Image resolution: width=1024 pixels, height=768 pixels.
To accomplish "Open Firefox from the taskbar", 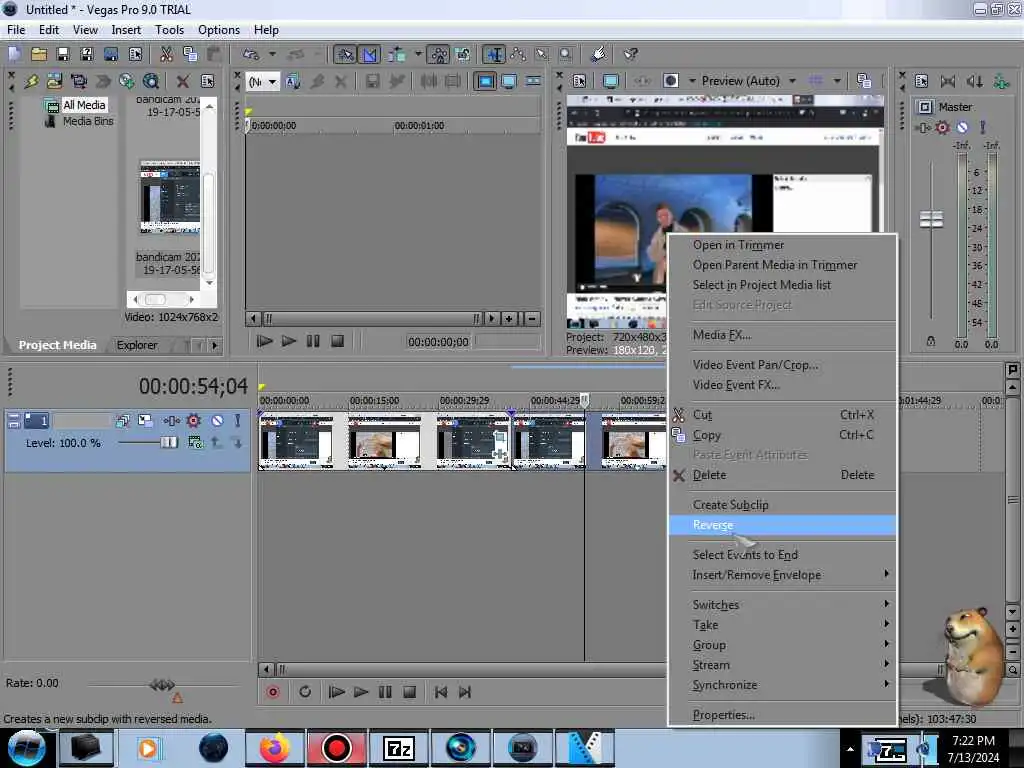I will tap(274, 748).
